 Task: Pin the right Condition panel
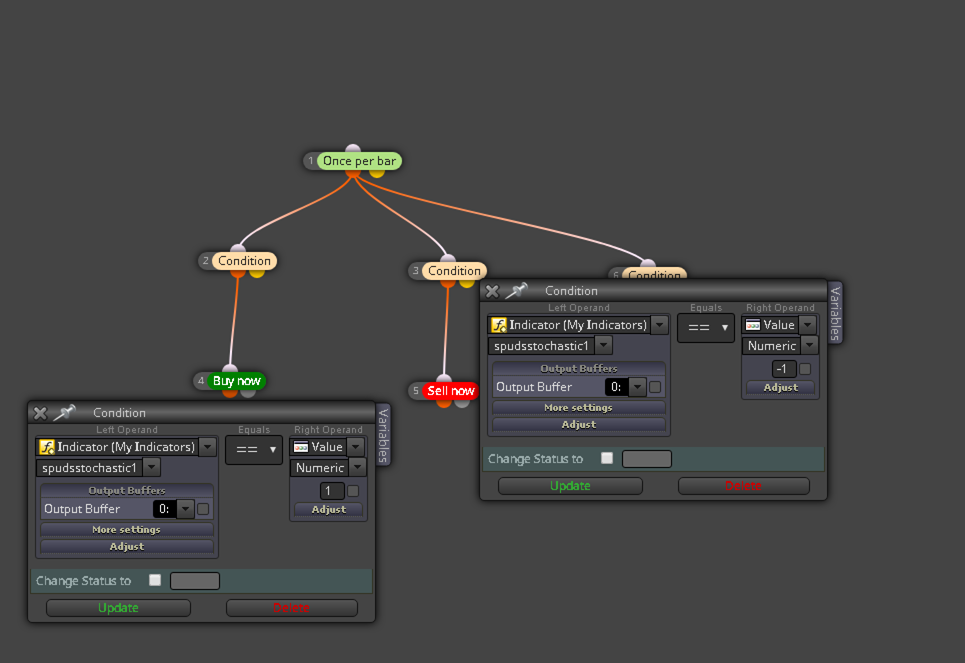click(516, 291)
